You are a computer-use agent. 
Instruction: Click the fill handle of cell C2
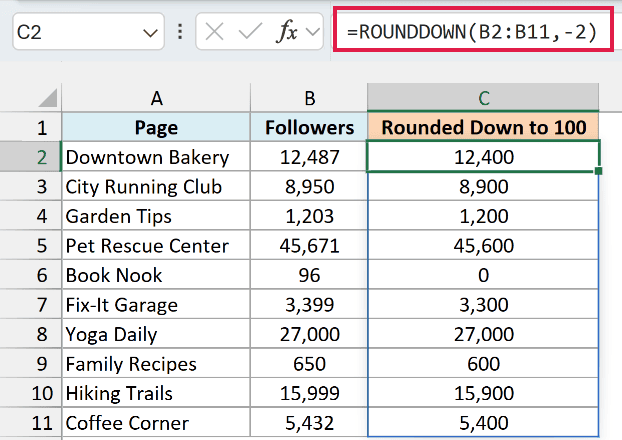[x=599, y=171]
